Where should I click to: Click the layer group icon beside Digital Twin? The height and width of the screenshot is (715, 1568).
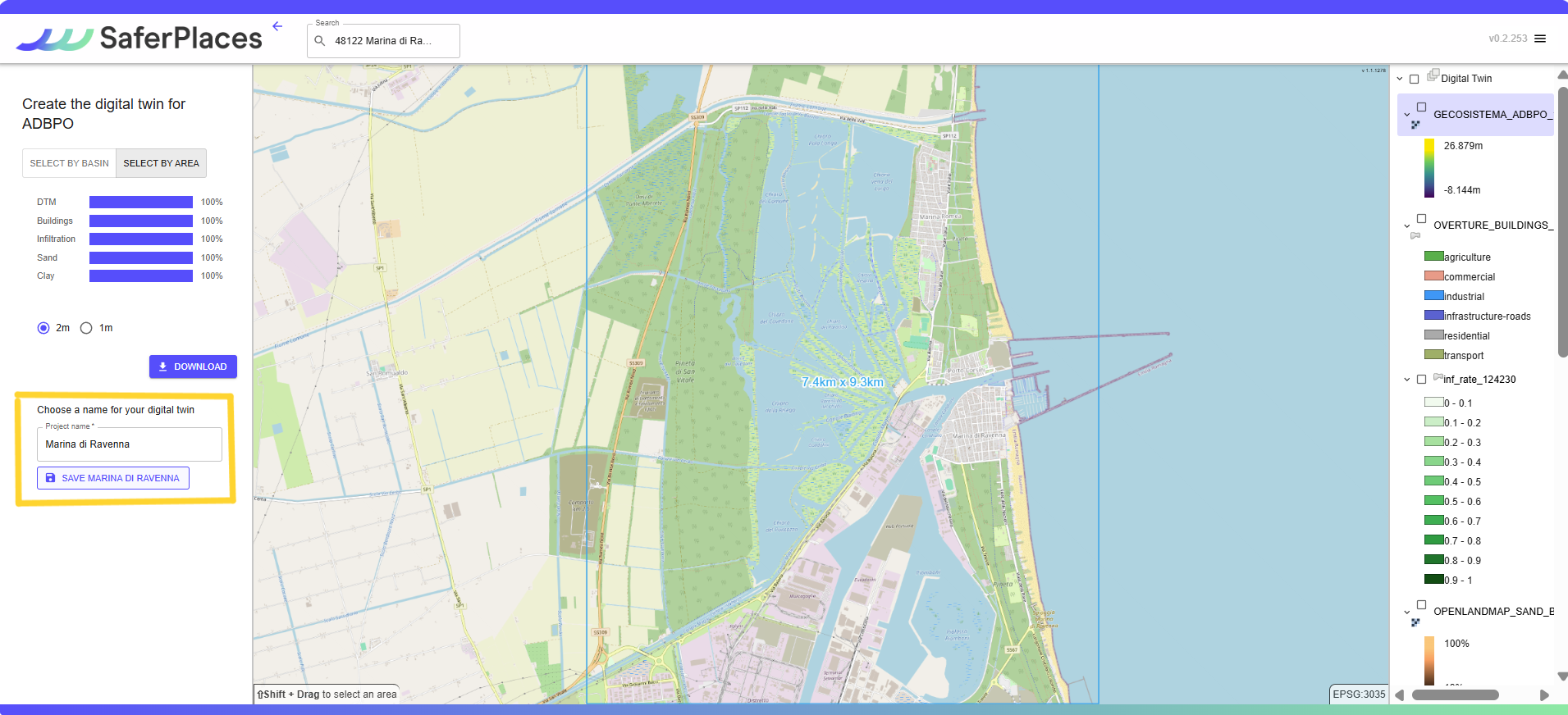pos(1433,75)
